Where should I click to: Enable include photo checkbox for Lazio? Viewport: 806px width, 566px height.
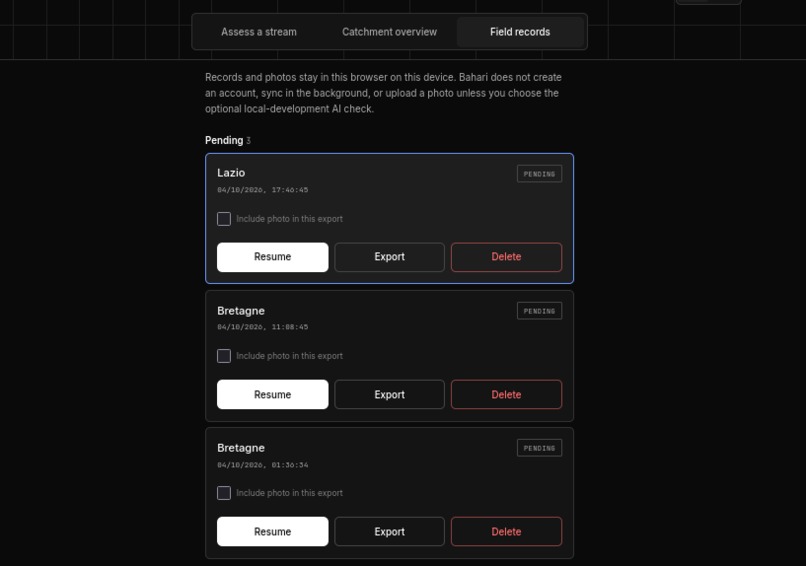tap(224, 219)
